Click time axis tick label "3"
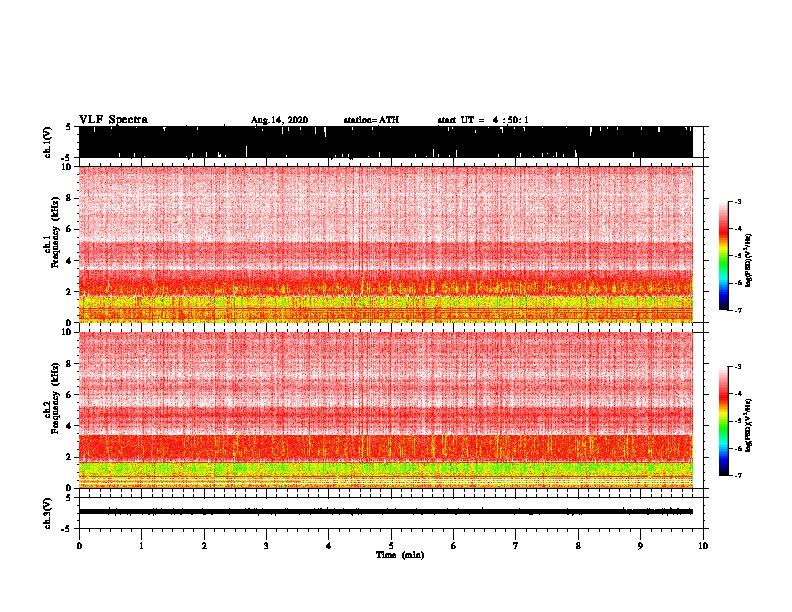 [x=266, y=546]
